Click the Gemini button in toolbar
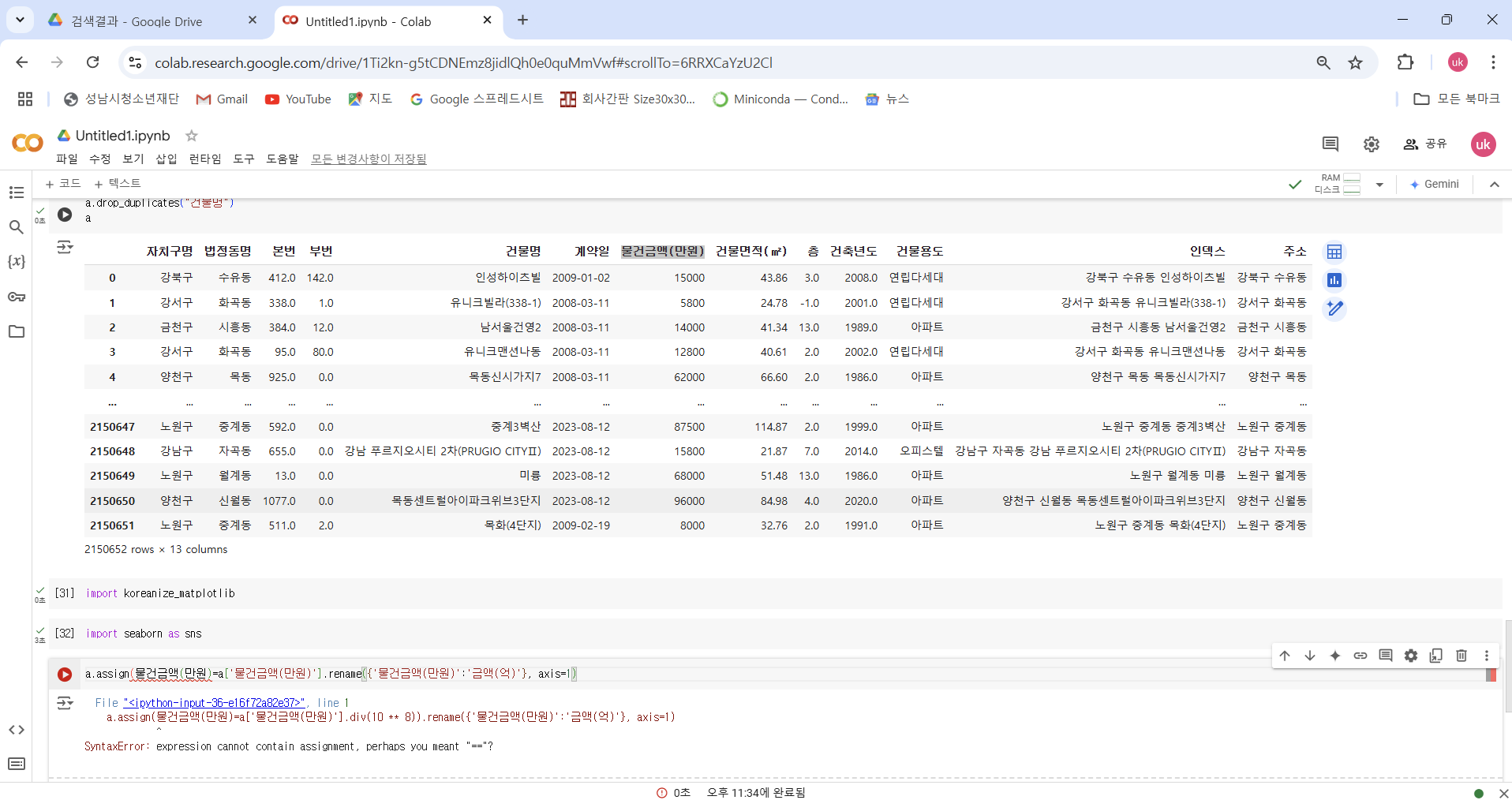Image resolution: width=1512 pixels, height=800 pixels. pos(1435,184)
